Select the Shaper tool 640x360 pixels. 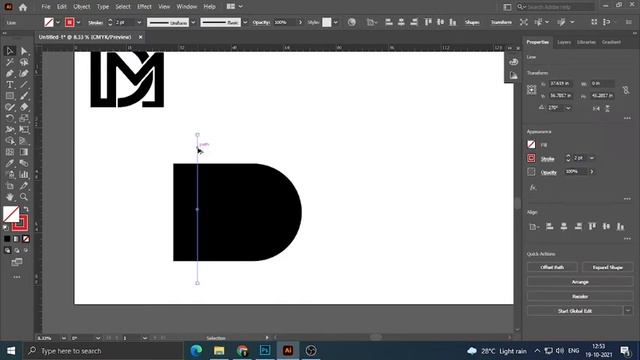pyautogui.click(x=10, y=107)
